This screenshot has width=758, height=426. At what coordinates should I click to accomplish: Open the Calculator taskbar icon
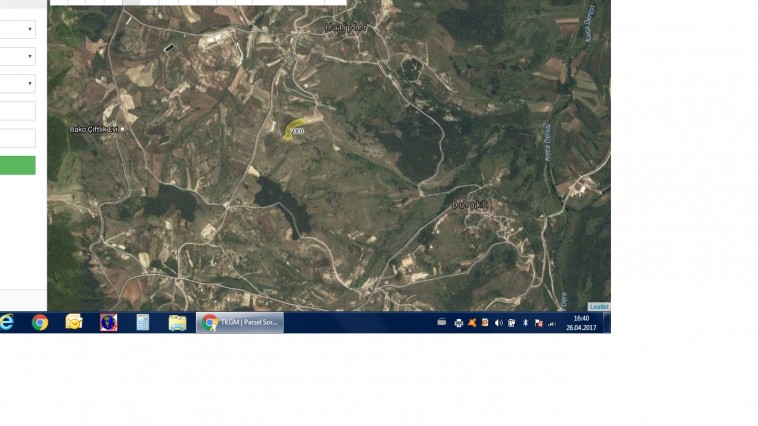click(x=143, y=322)
